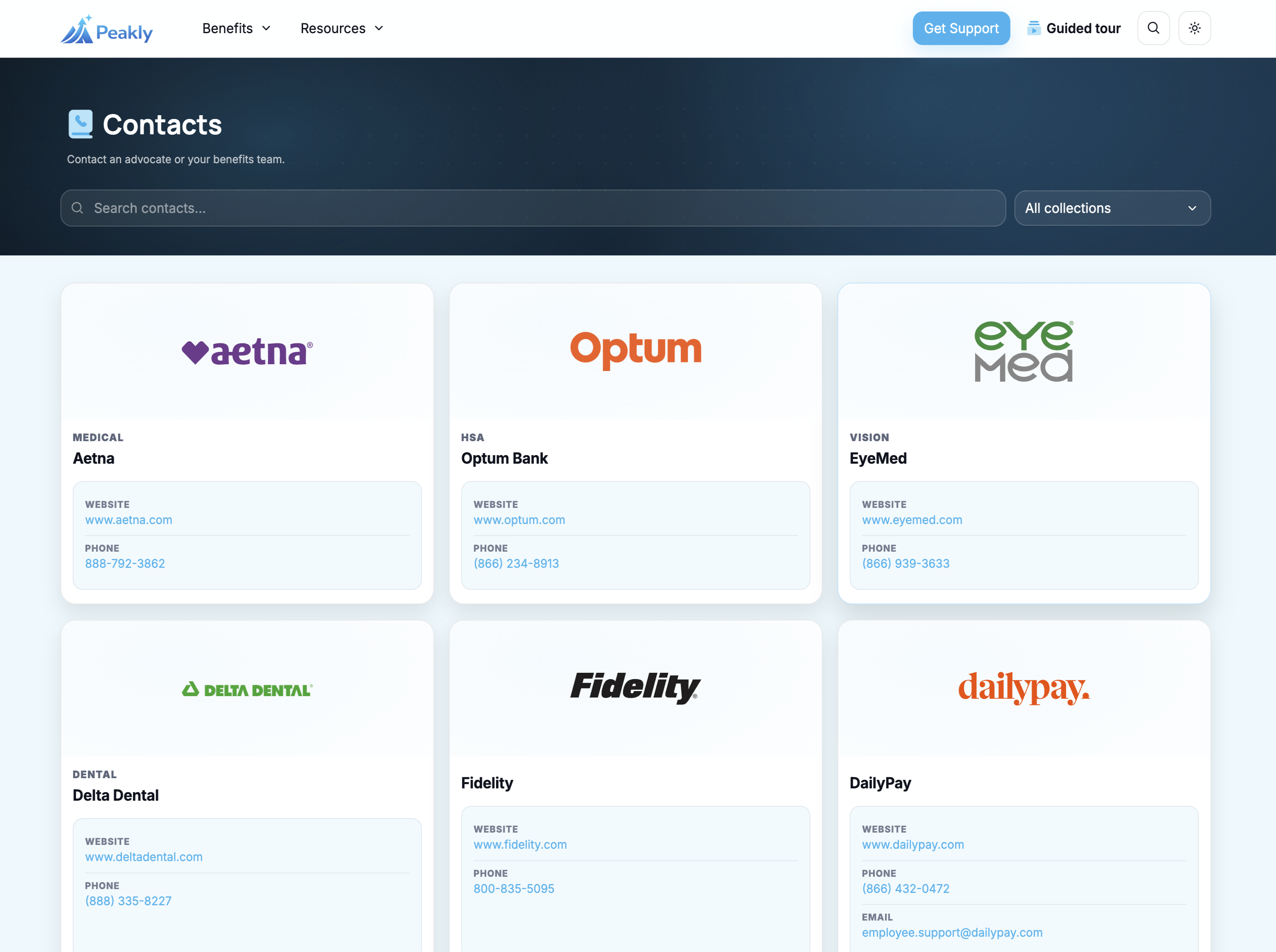Click the Aetna card title
This screenshot has height=952, width=1276.
coord(94,458)
